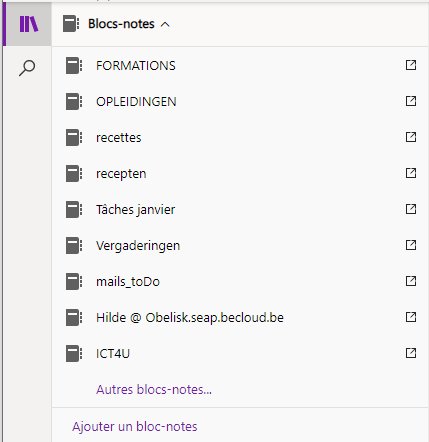429x442 pixels.
Task: Click pop-out icon next to Vergaderingen
Action: point(411,245)
